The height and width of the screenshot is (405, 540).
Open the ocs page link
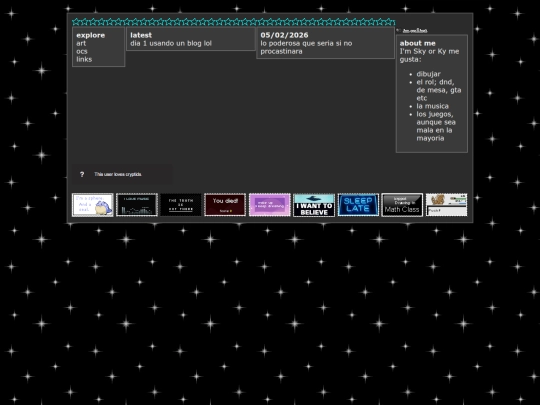tap(82, 51)
